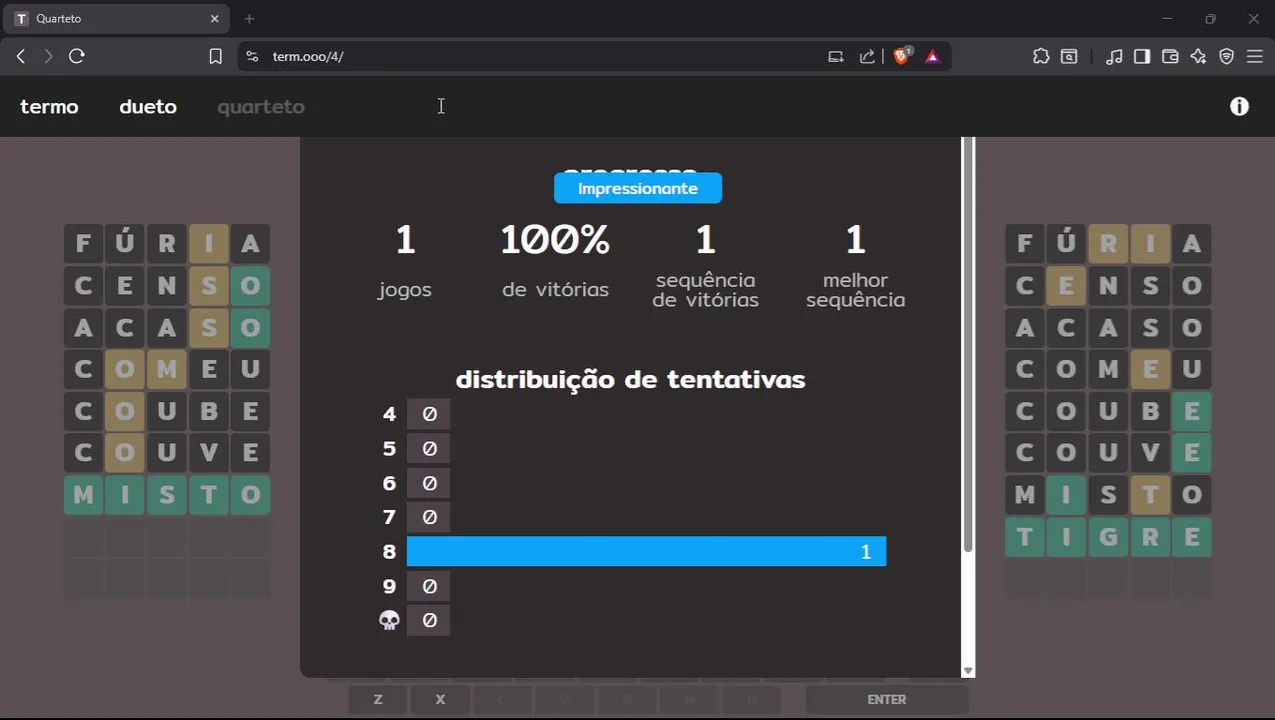Click the word COUVE in right board

click(x=1108, y=453)
